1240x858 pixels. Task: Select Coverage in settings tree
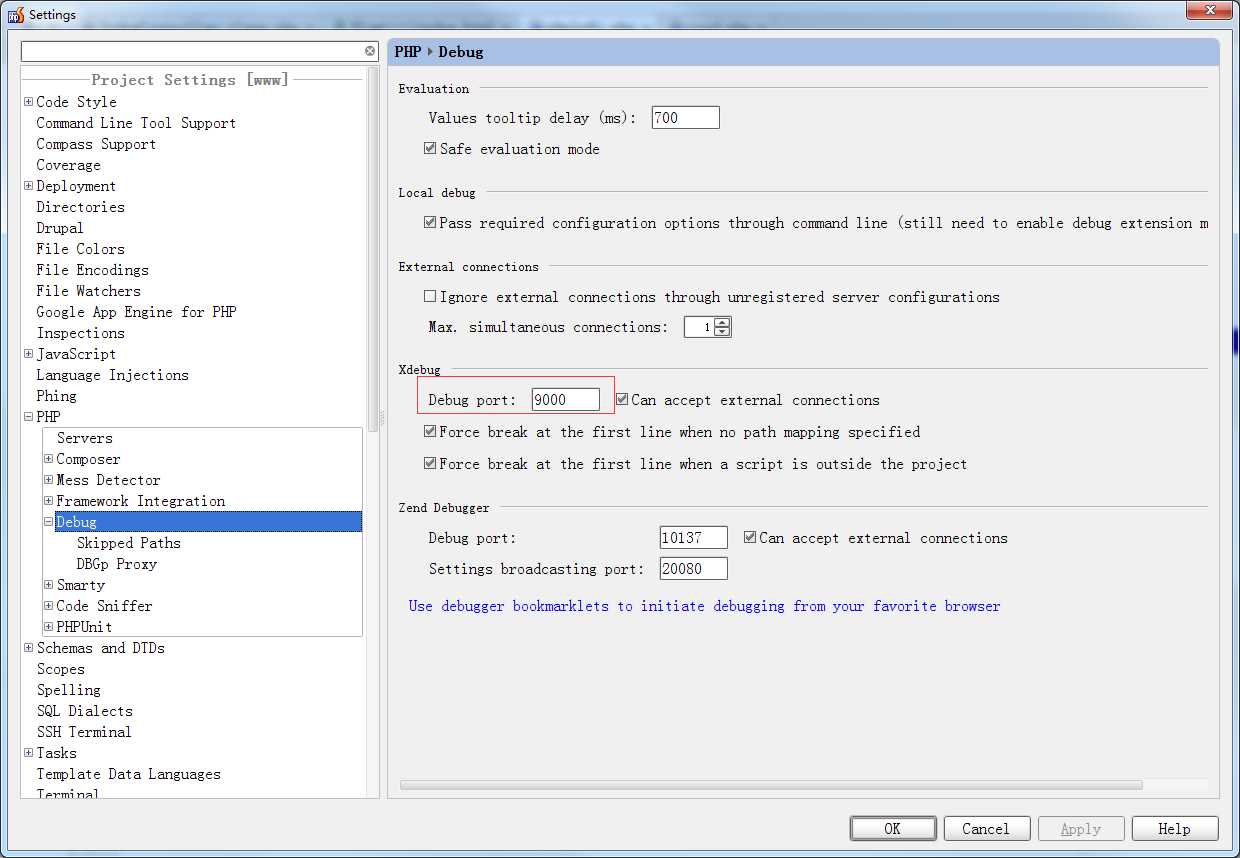[68, 164]
